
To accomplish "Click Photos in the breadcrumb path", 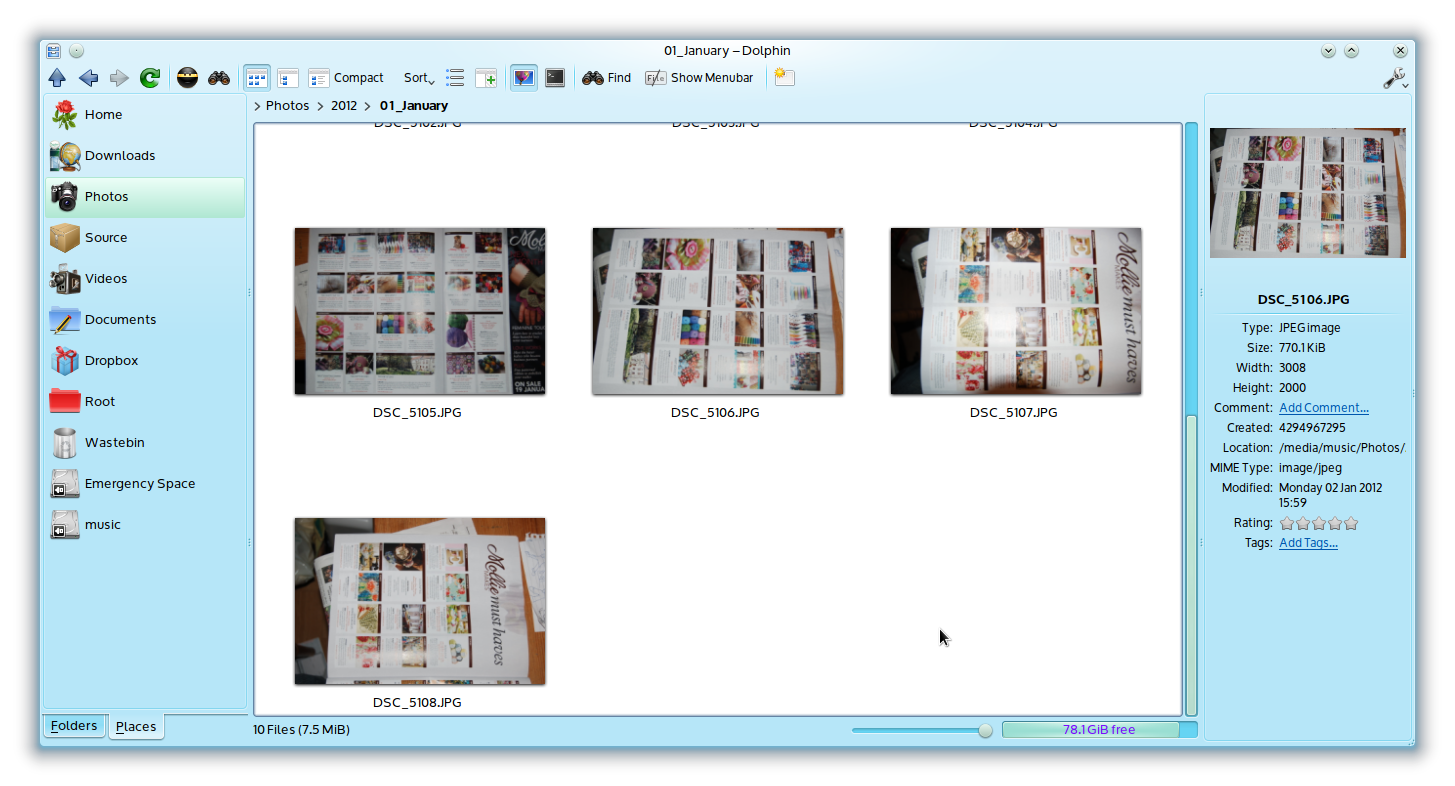I will coord(288,106).
